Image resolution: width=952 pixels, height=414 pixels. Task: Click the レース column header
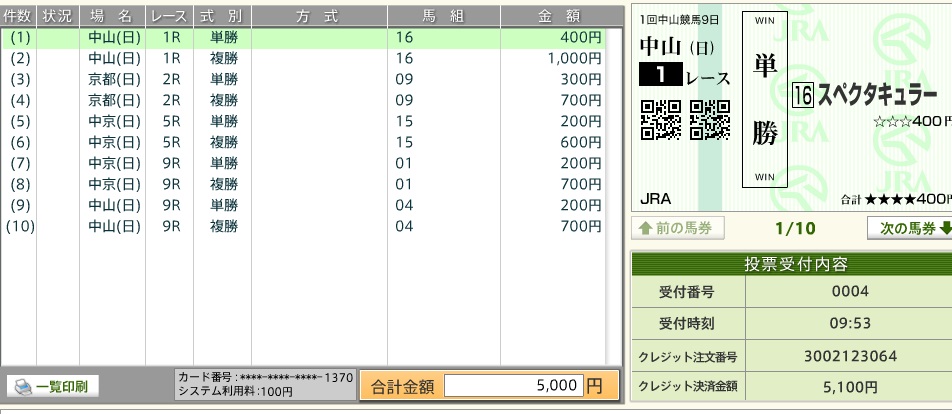169,16
